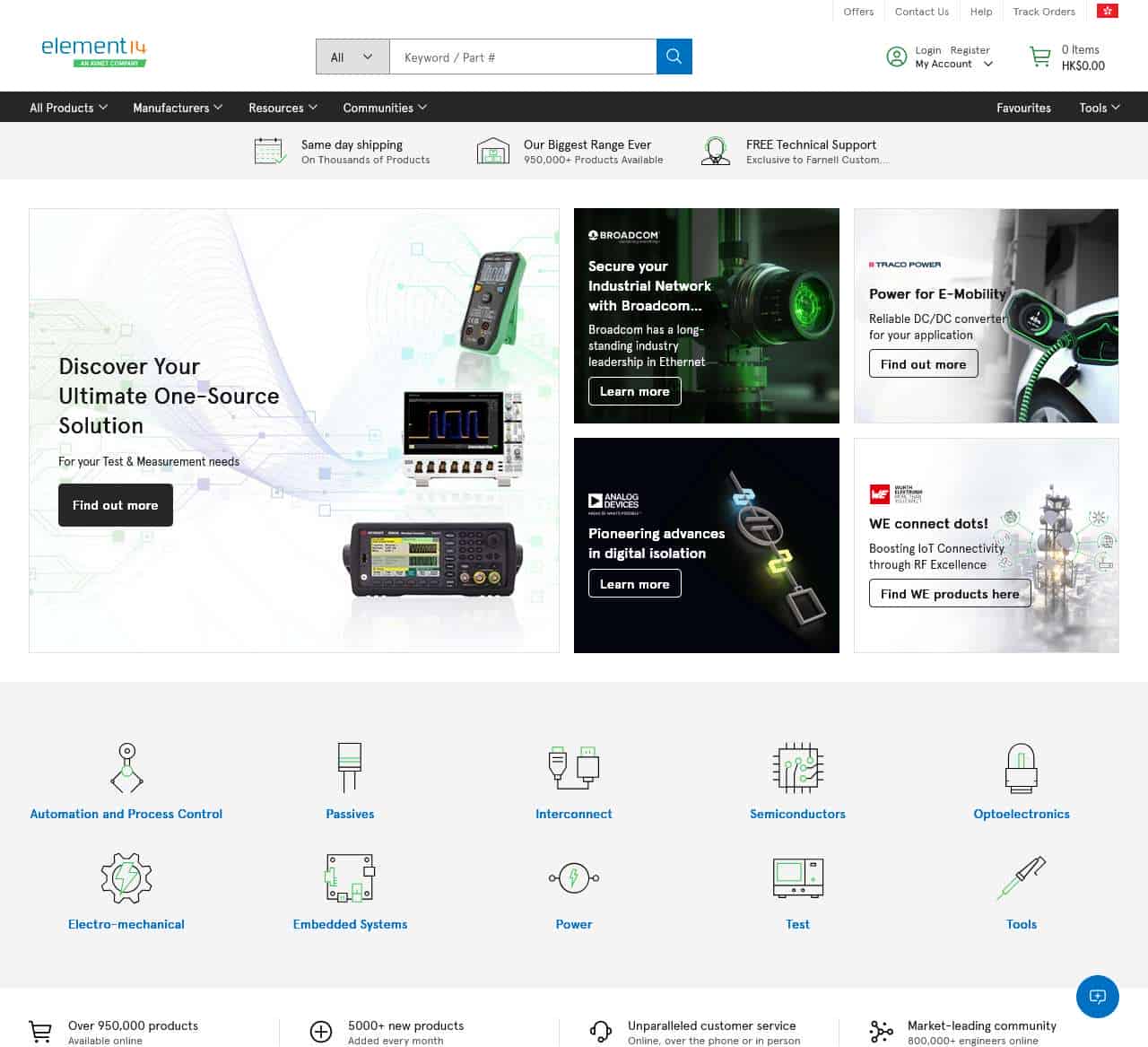This screenshot has height=1047, width=1148.
Task: Open the Contact Us top link
Action: pos(921,12)
